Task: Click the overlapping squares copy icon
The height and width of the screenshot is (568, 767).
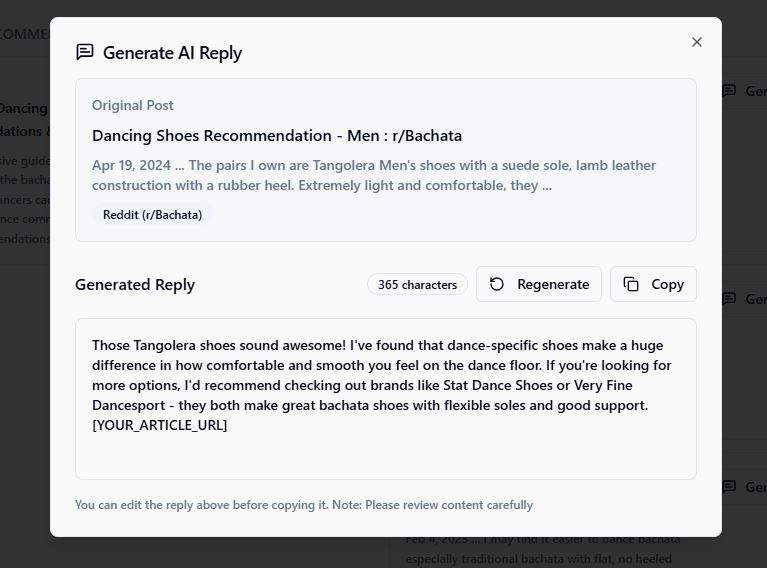Action: click(631, 284)
